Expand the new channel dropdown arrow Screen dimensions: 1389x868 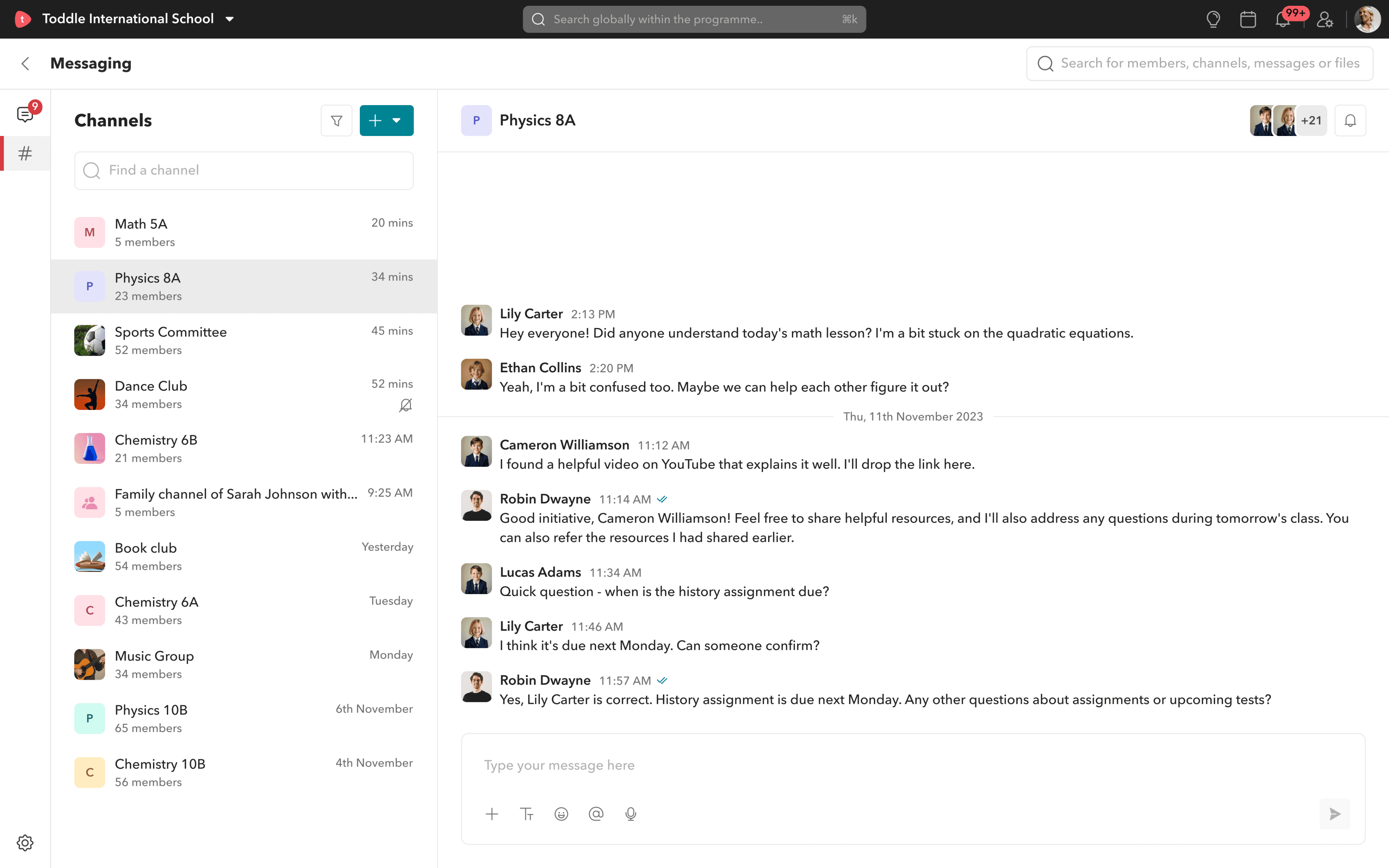[x=397, y=121]
